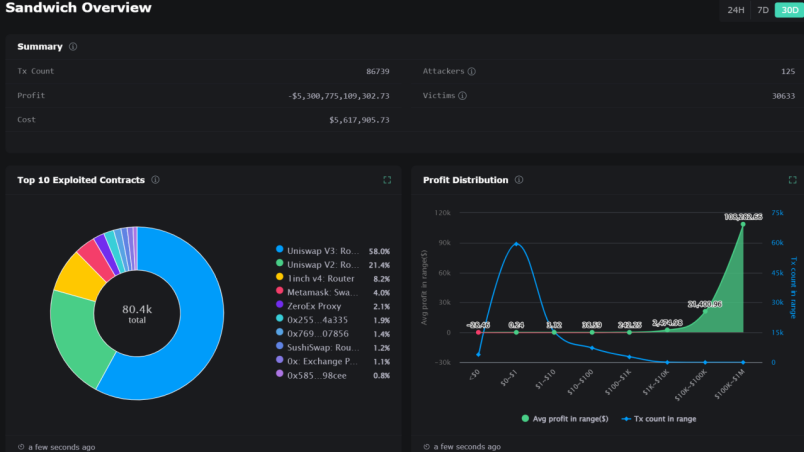Click the clock icon under the donut chart

[x=21, y=447]
